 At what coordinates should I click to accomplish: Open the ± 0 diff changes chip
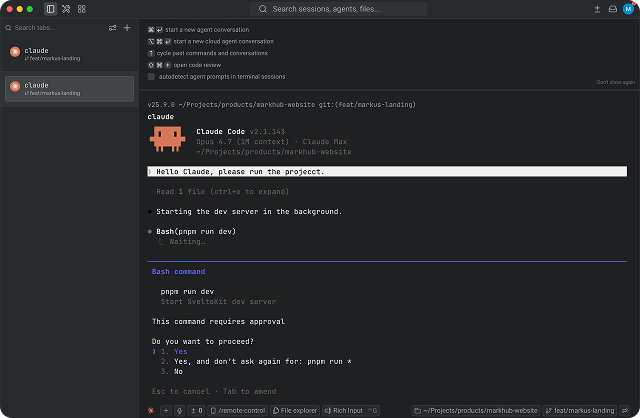(x=197, y=410)
